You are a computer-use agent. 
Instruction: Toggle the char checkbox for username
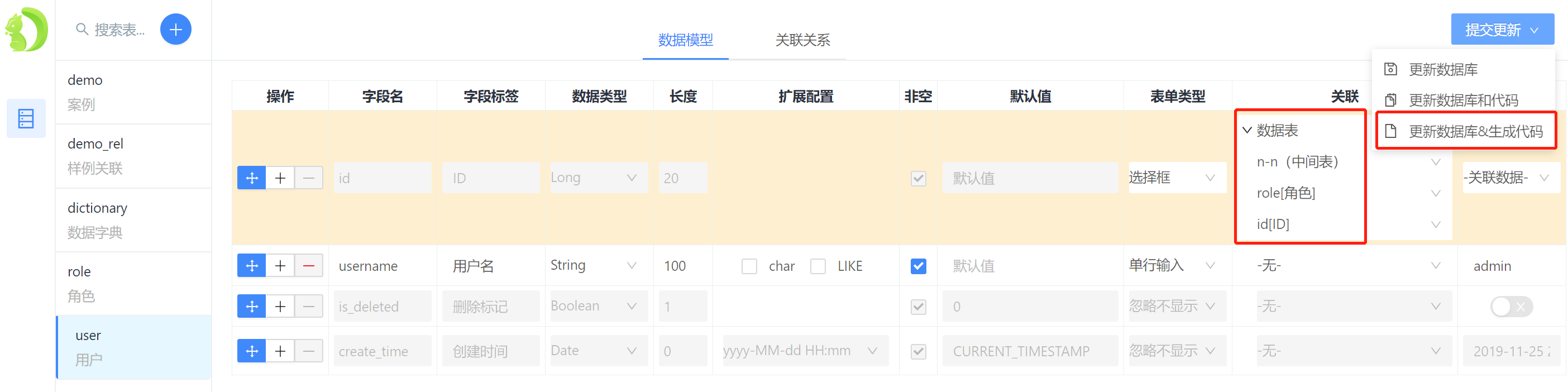coord(749,266)
